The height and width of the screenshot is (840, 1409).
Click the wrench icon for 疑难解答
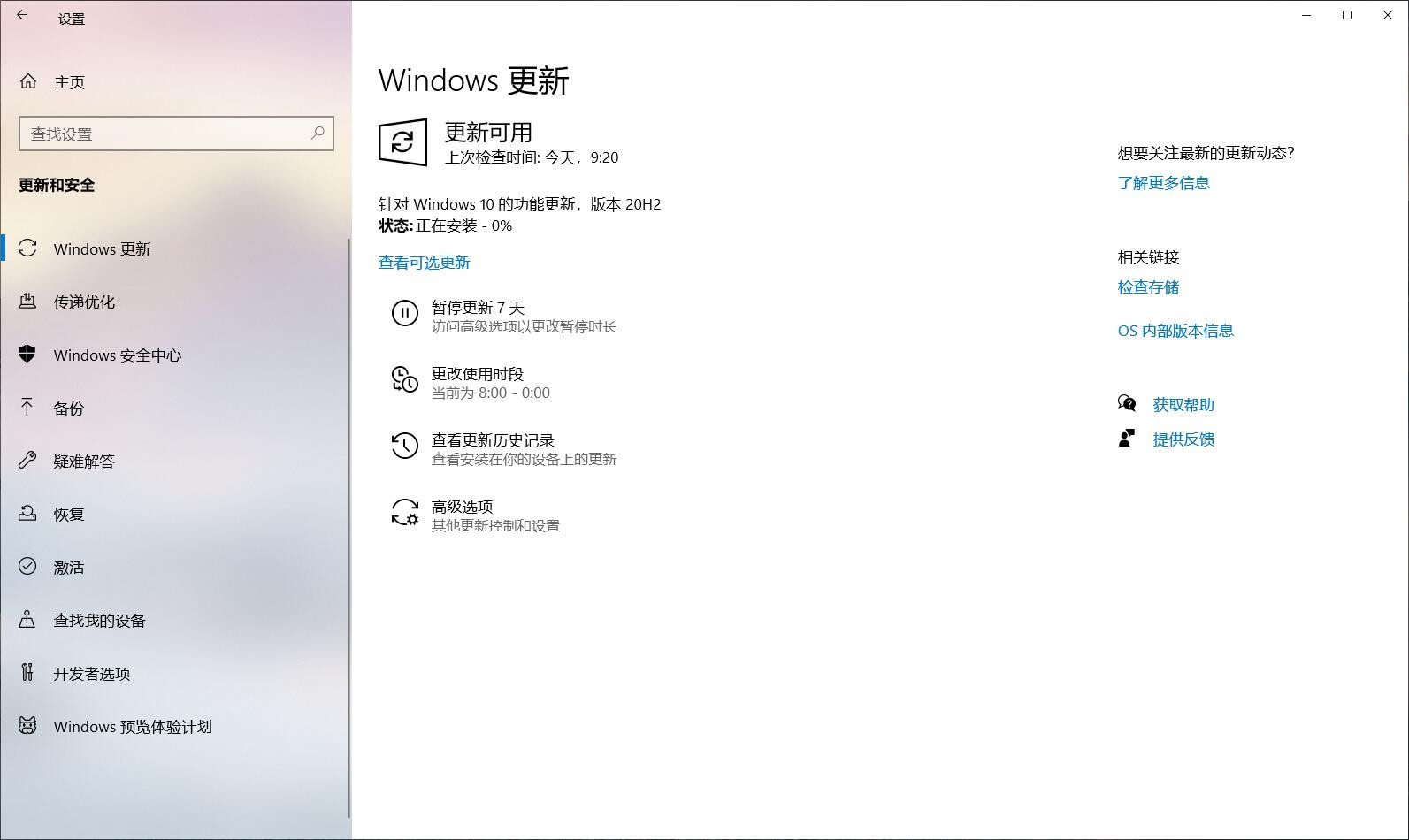(x=27, y=460)
